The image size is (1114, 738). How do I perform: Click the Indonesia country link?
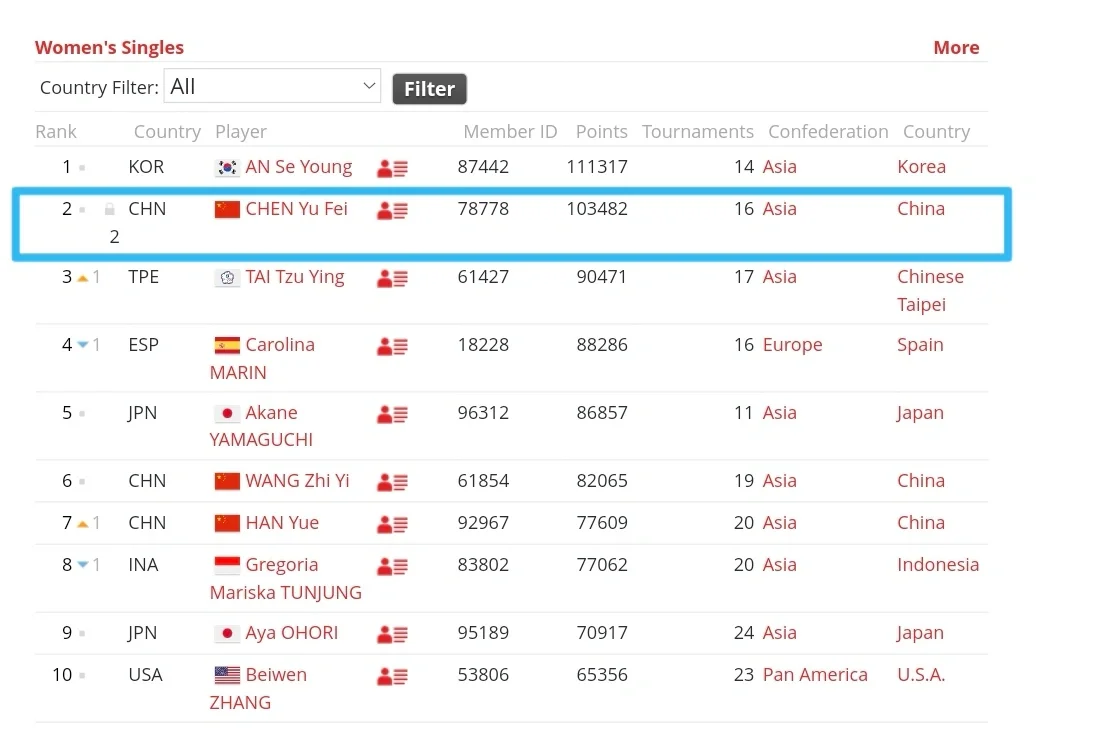pyautogui.click(x=938, y=565)
